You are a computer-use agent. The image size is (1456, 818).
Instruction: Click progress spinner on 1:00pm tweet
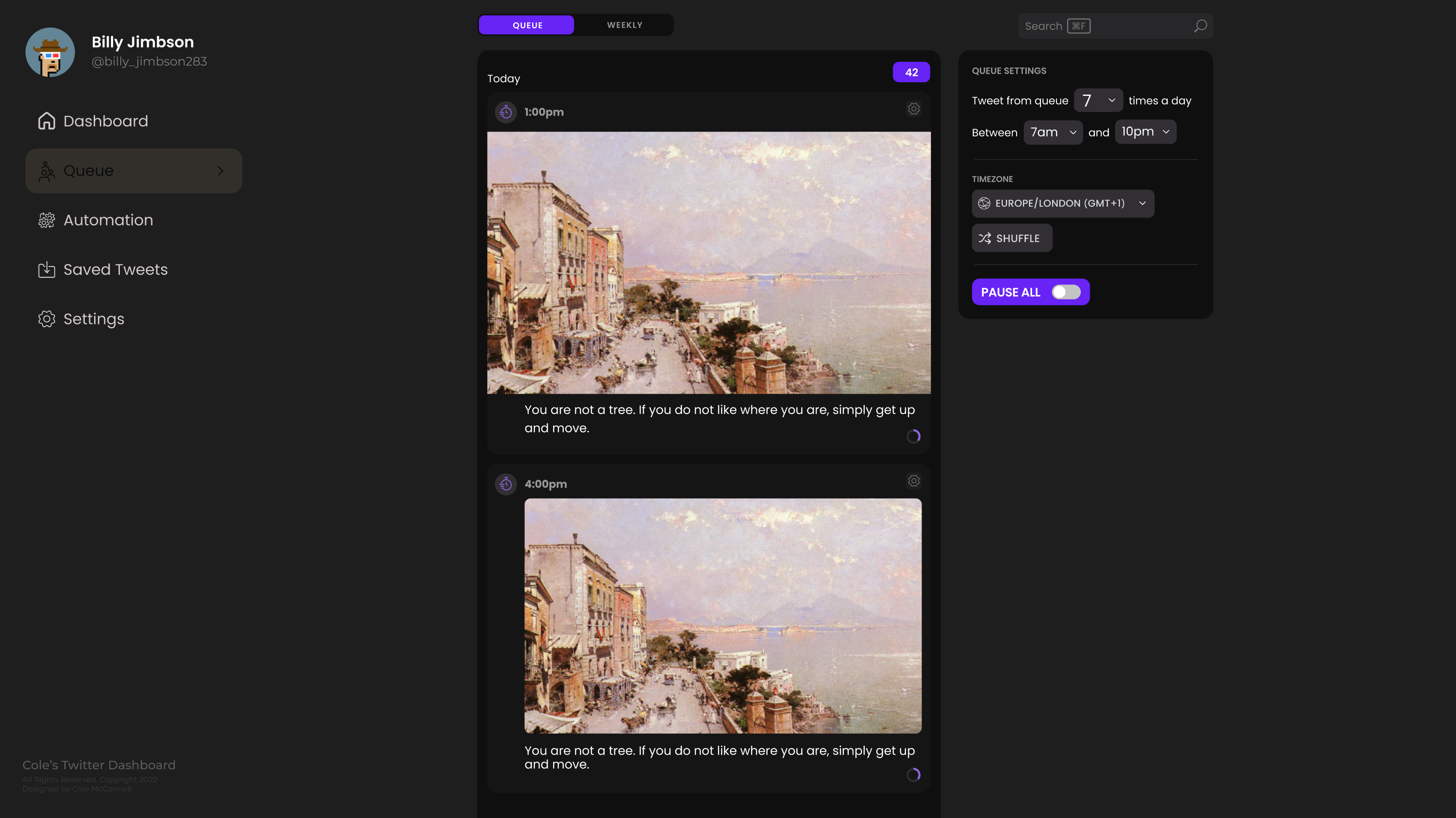914,436
